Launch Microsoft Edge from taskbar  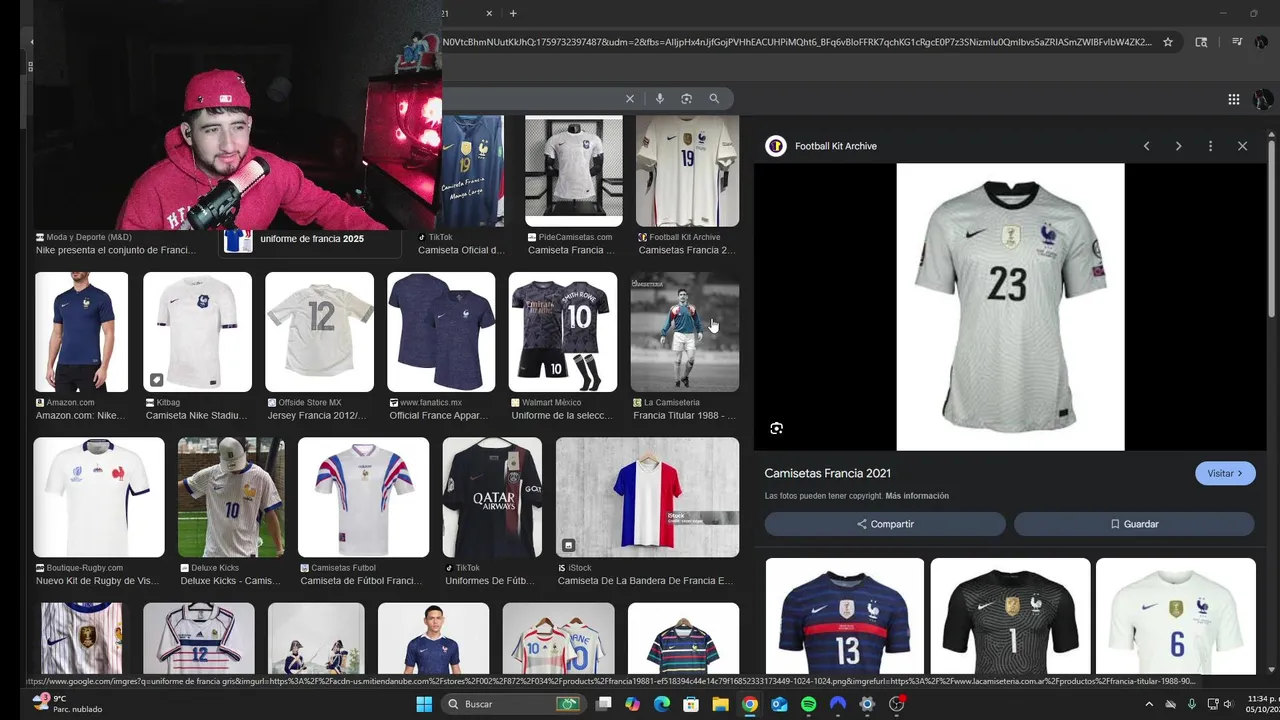point(662,704)
